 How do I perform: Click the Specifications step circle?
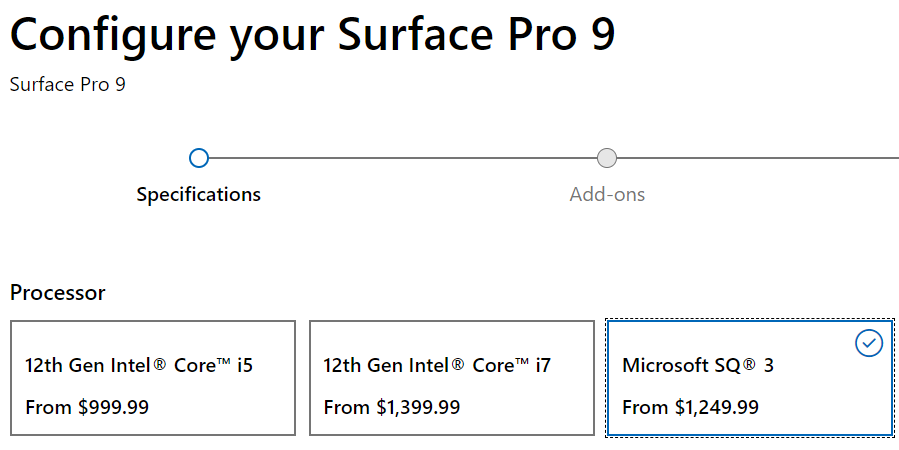pos(198,158)
